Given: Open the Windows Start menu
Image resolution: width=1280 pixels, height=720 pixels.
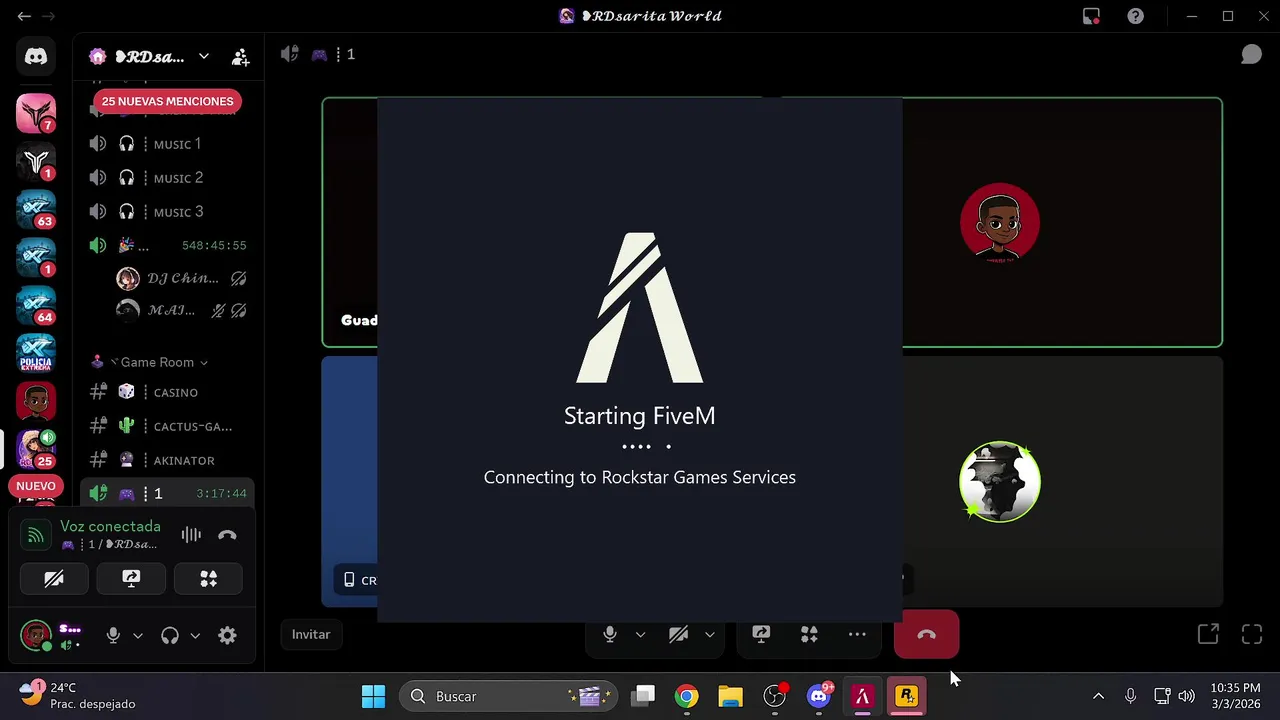Looking at the screenshot, I should [x=373, y=696].
